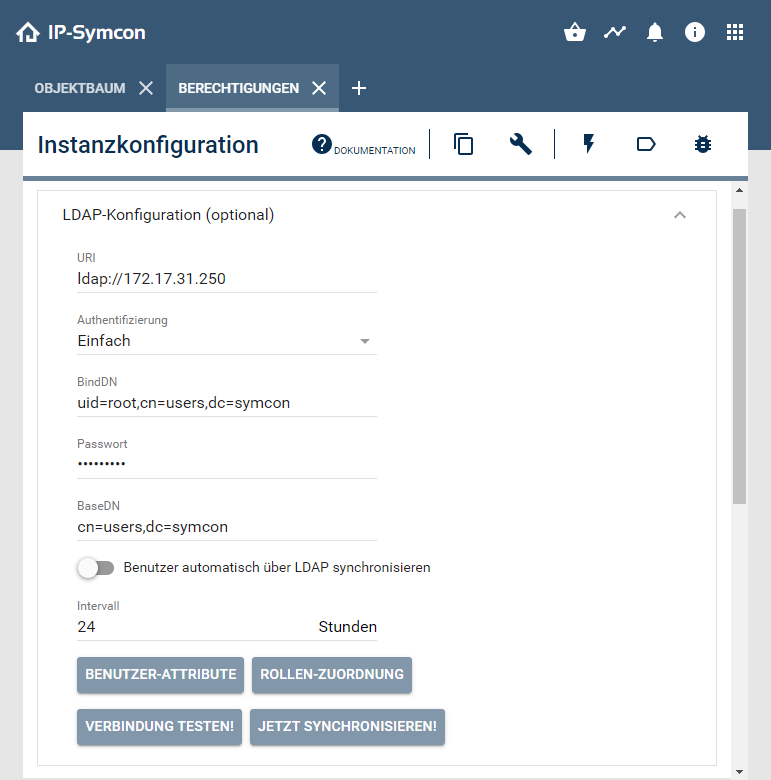Open the store basket icon
Image resolution: width=771 pixels, height=780 pixels.
[575, 33]
